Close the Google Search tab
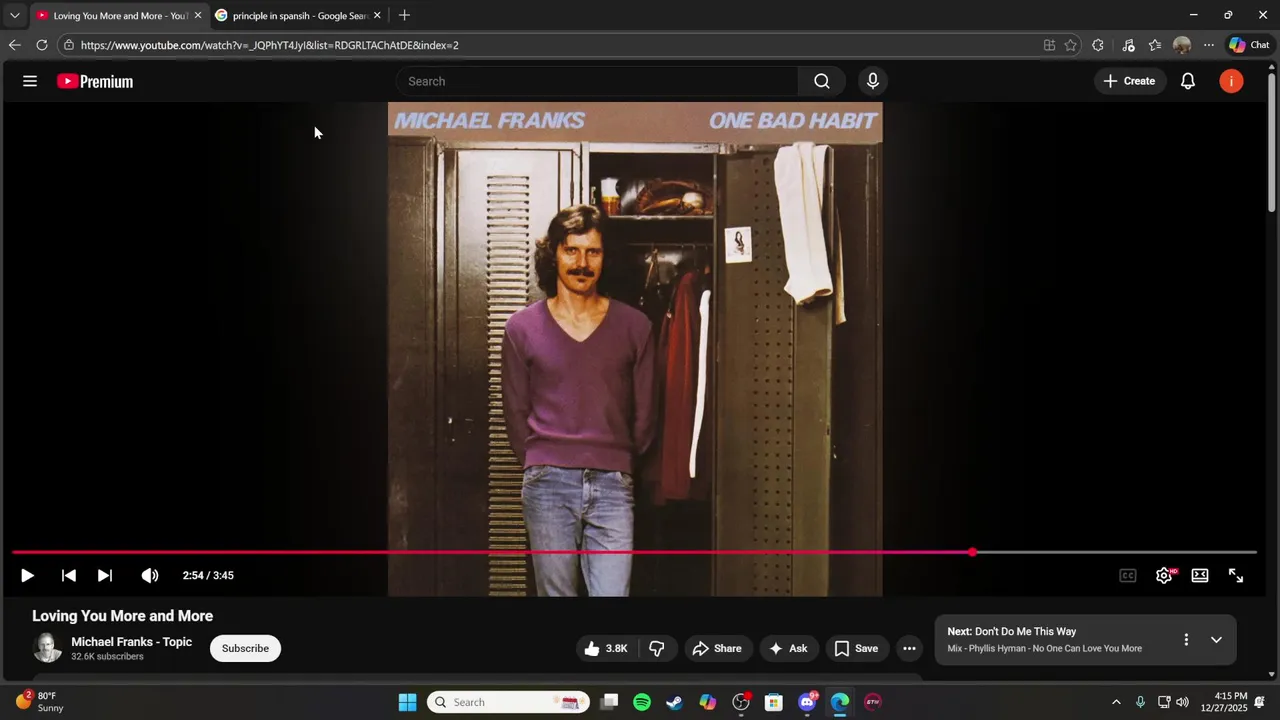This screenshot has width=1280, height=720. (x=377, y=15)
